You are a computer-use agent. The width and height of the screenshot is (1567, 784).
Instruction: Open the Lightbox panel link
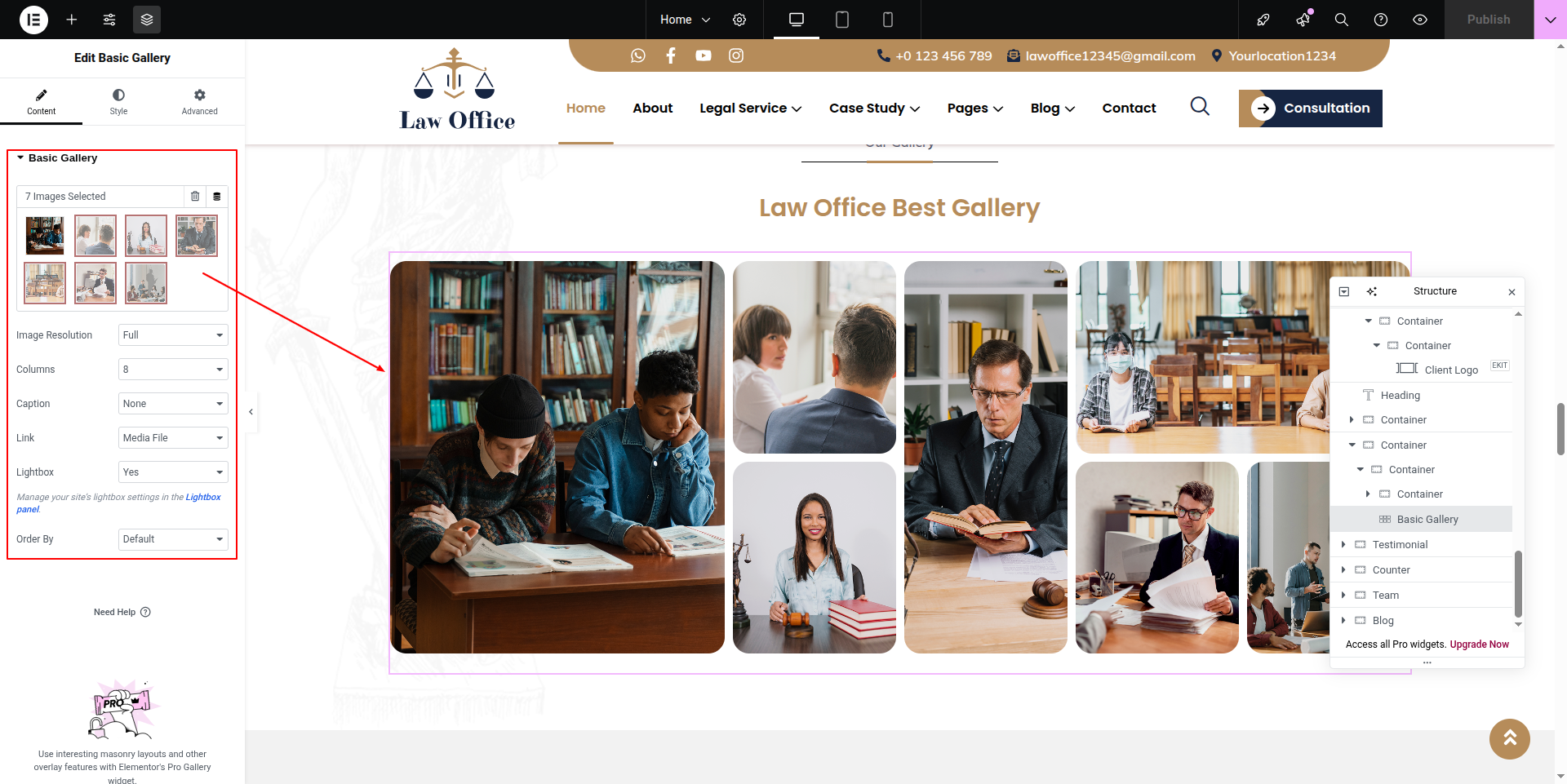(x=203, y=497)
